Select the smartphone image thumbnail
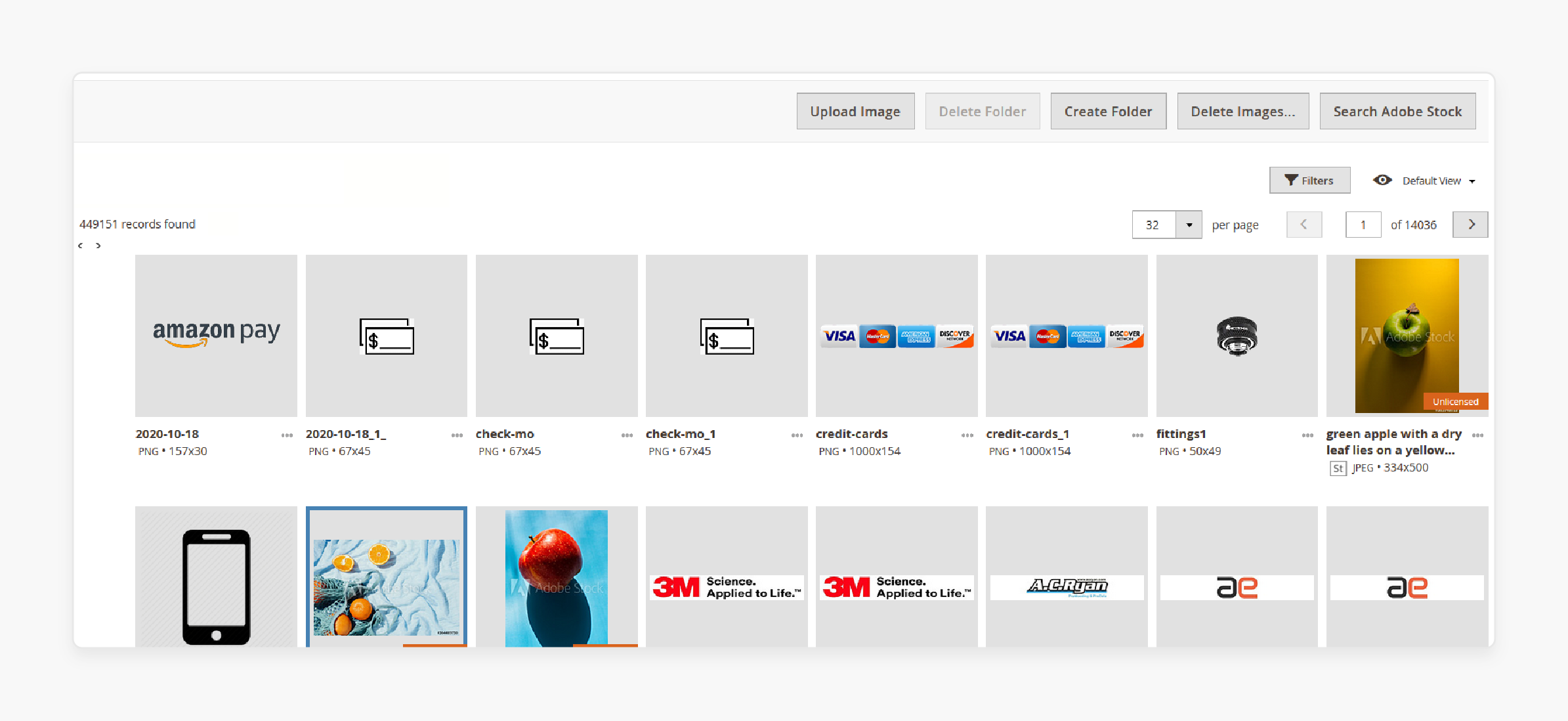This screenshot has width=1568, height=721. (216, 577)
